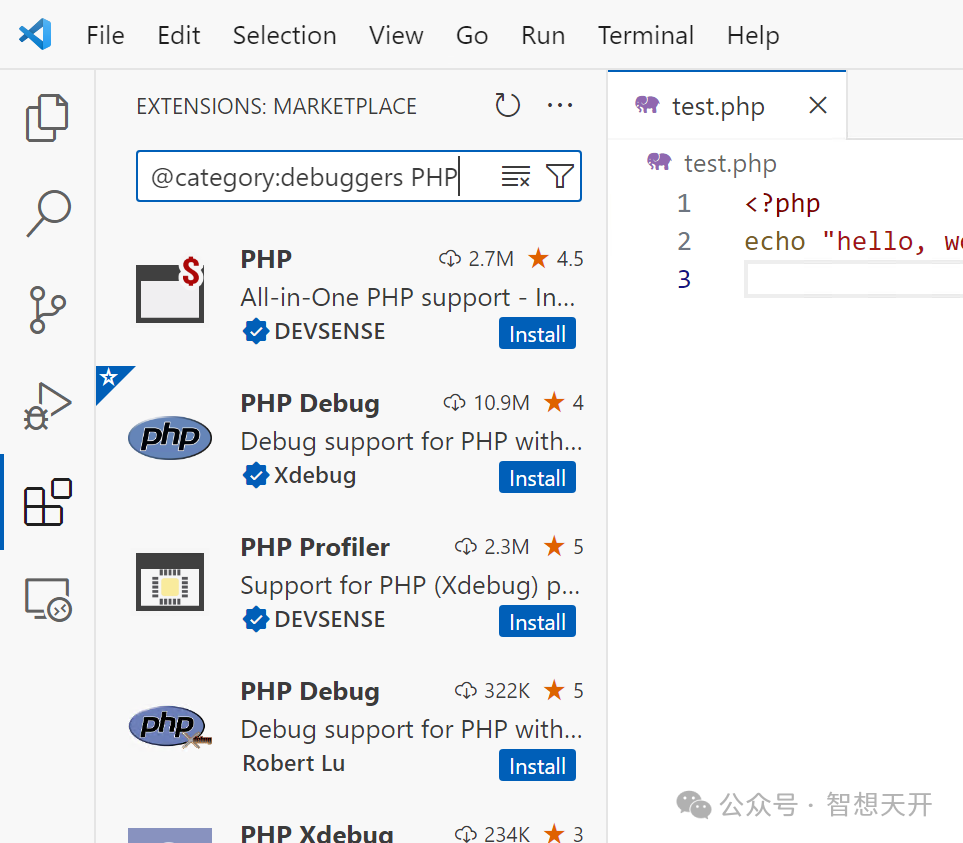Open the Extensions views and more actions menu
The height and width of the screenshot is (843, 963).
tap(560, 106)
